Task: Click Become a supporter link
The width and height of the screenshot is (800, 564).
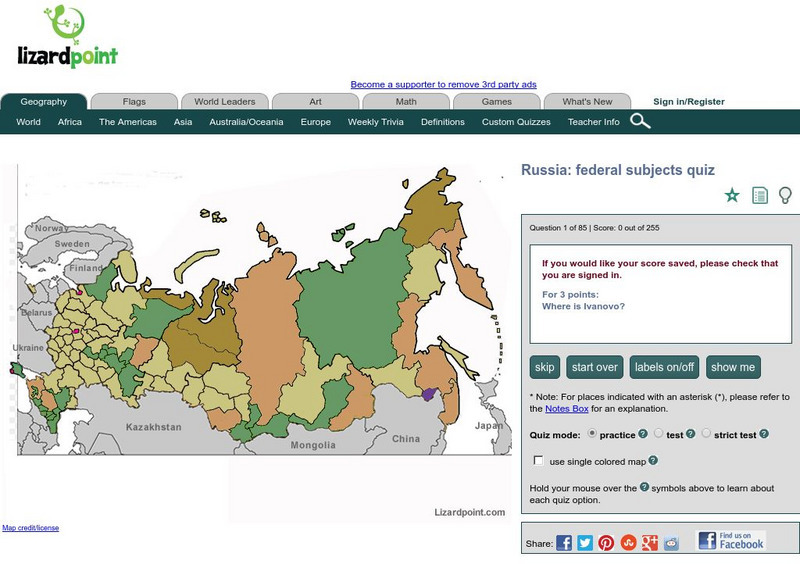Action: pos(443,84)
